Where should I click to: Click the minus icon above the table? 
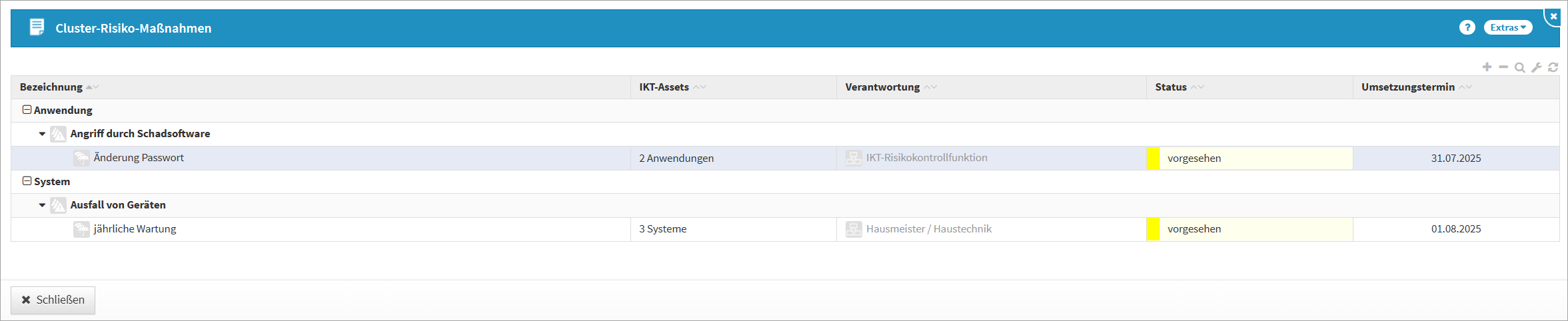coord(1503,67)
